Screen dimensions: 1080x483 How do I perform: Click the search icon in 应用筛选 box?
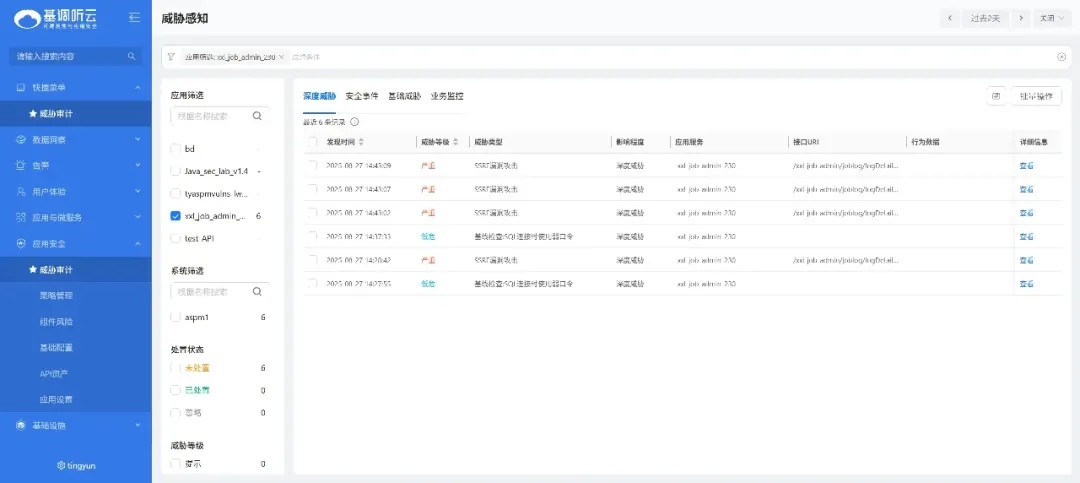click(x=257, y=116)
